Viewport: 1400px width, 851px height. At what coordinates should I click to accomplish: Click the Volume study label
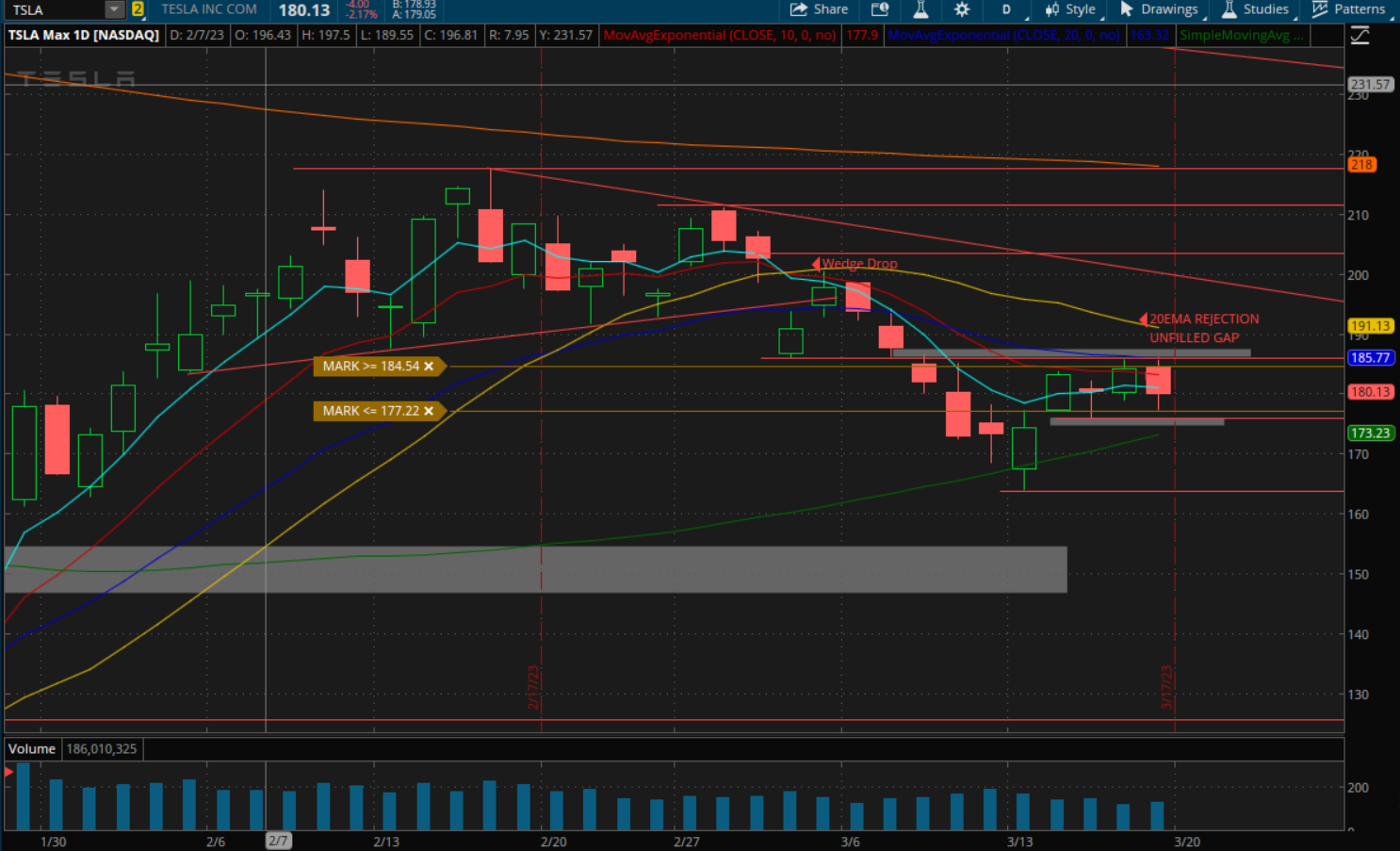(32, 749)
